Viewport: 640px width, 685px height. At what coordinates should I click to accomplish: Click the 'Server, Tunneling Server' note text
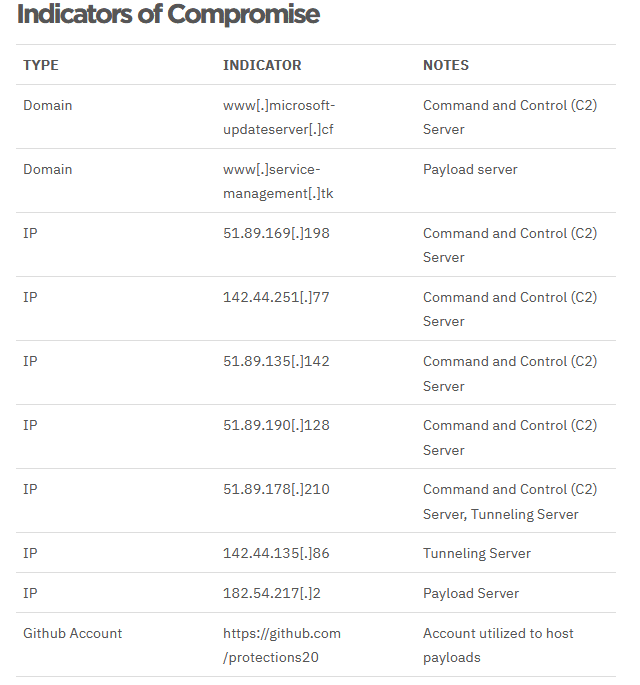(500, 514)
